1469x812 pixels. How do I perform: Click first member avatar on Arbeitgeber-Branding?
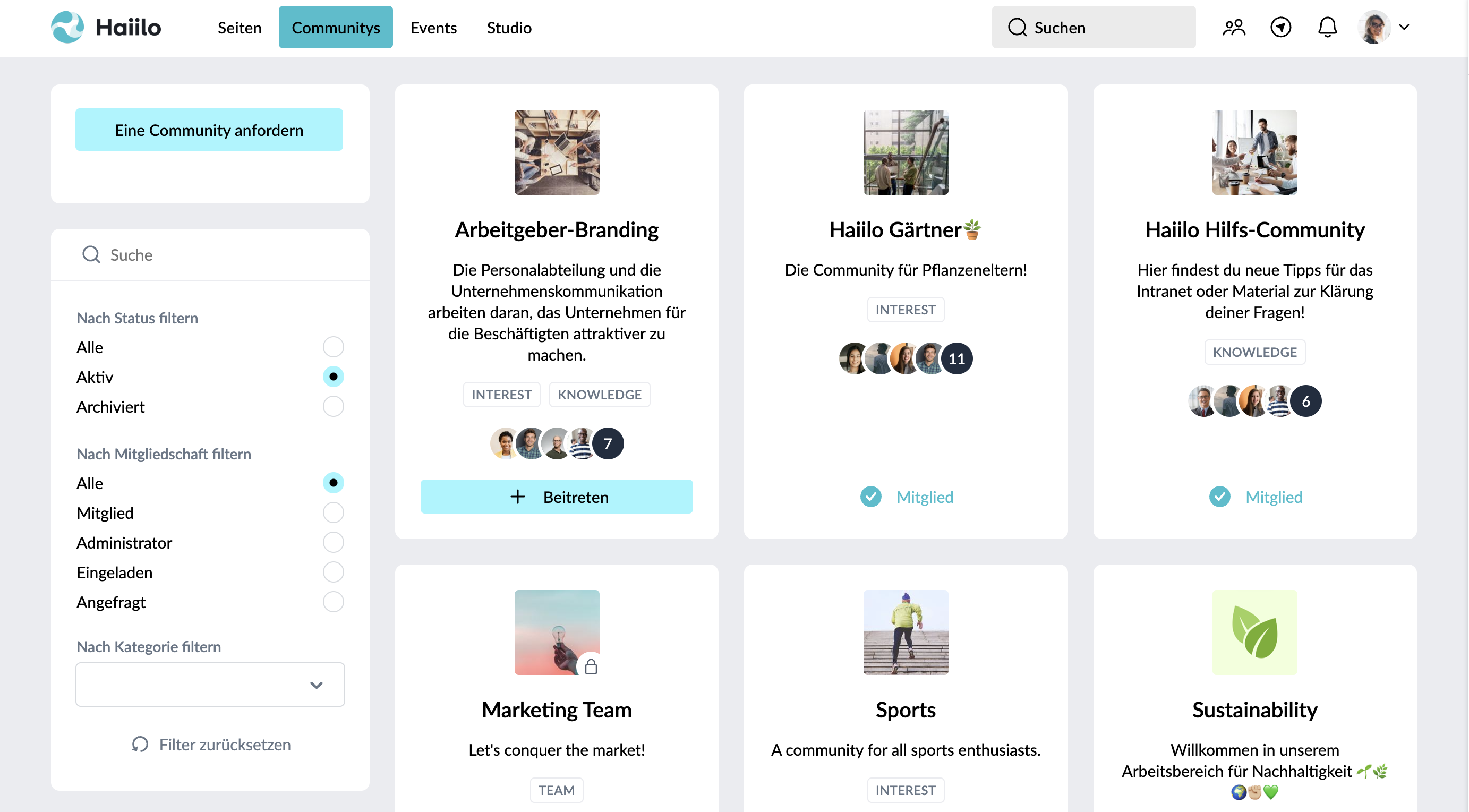tap(505, 443)
